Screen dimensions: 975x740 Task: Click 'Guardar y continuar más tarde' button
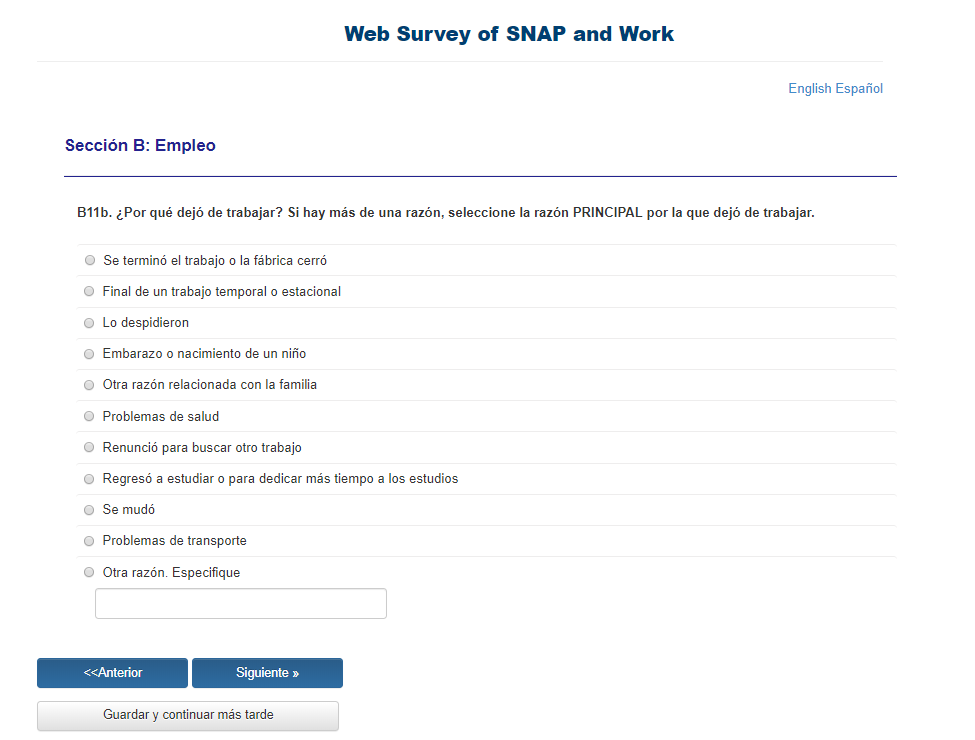point(188,716)
